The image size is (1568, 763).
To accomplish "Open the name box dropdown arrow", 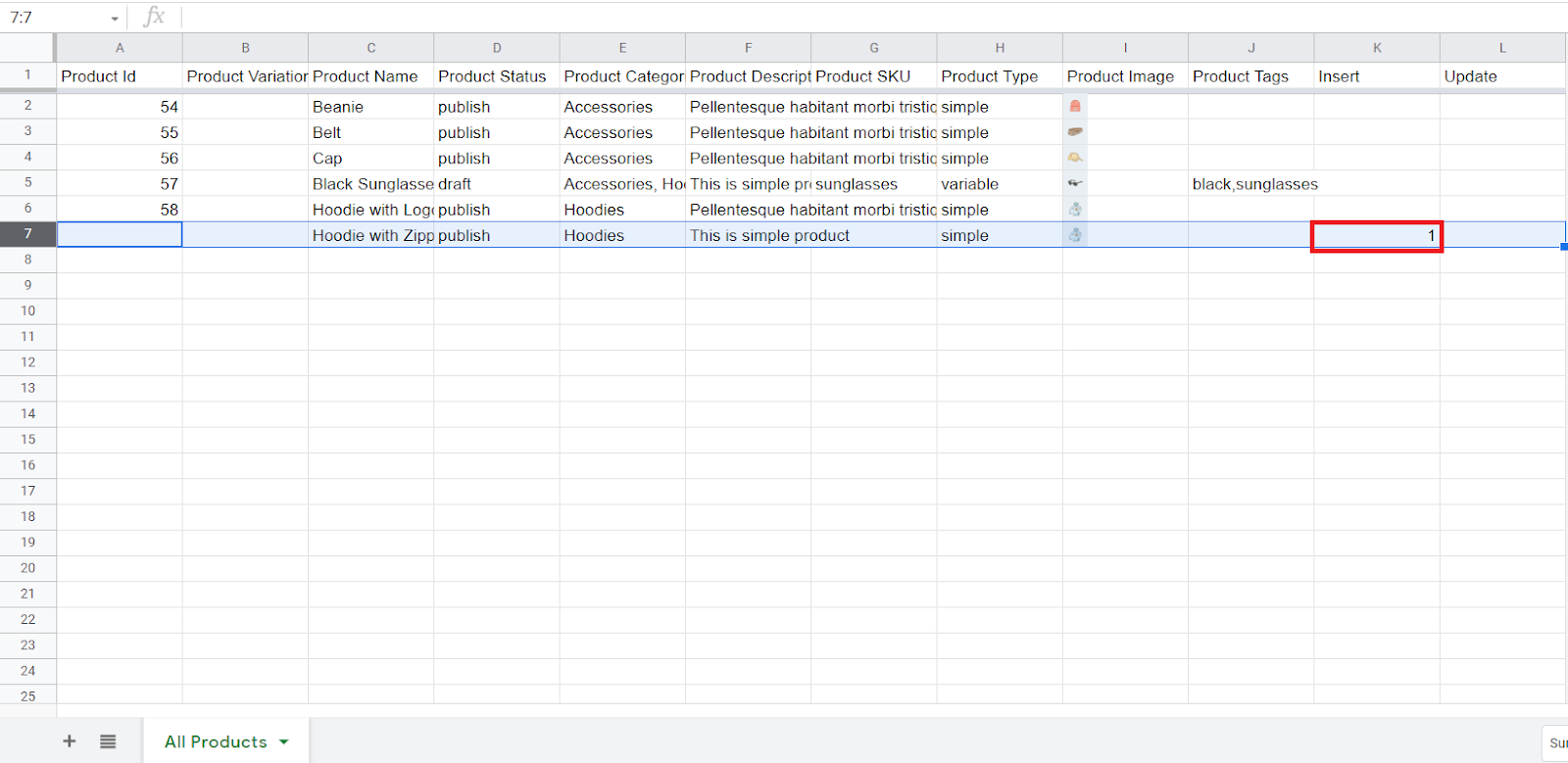I will pyautogui.click(x=115, y=19).
